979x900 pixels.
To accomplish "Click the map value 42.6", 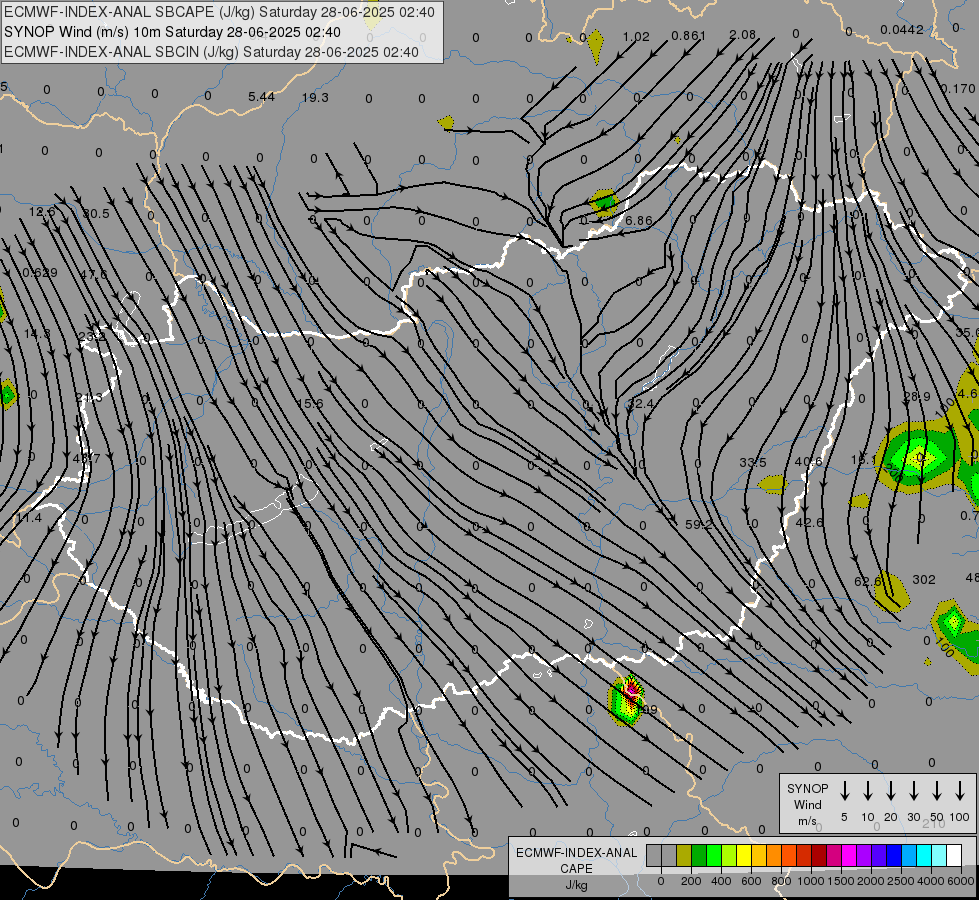I will [x=809, y=522].
